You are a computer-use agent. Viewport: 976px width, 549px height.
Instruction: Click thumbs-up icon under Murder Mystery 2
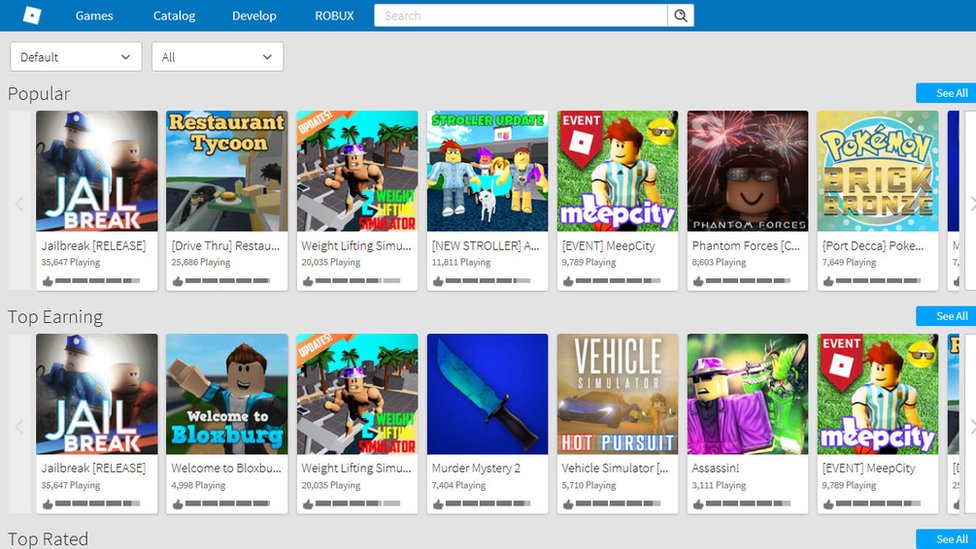tap(438, 504)
